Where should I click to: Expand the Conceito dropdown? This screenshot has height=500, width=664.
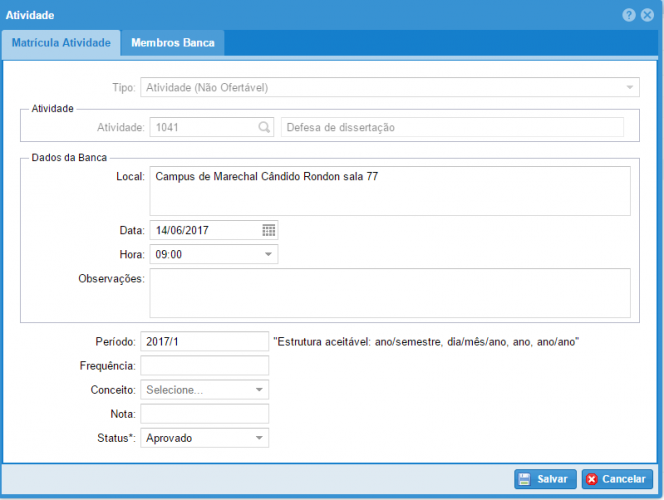[259, 390]
